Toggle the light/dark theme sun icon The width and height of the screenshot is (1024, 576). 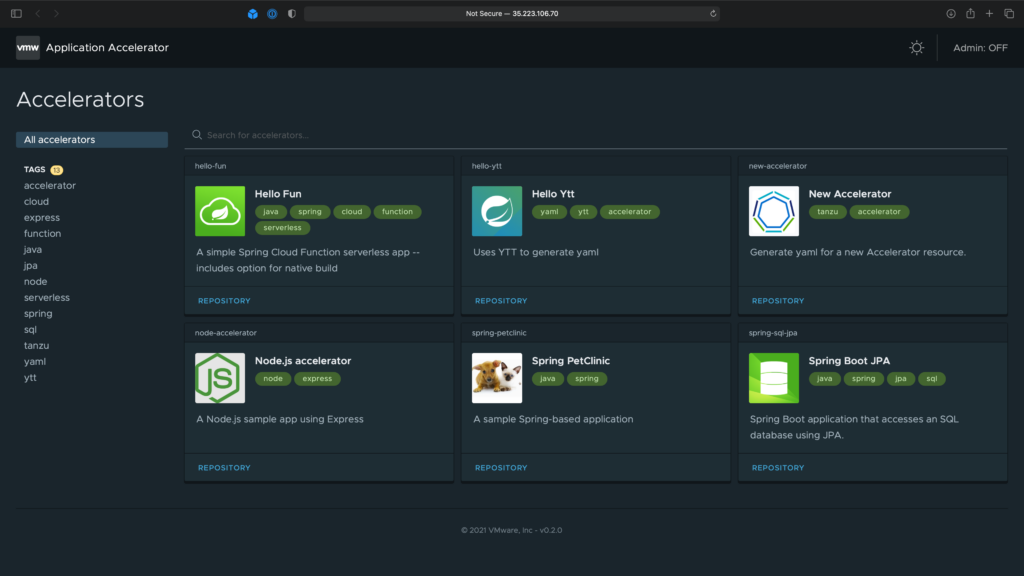click(x=917, y=48)
